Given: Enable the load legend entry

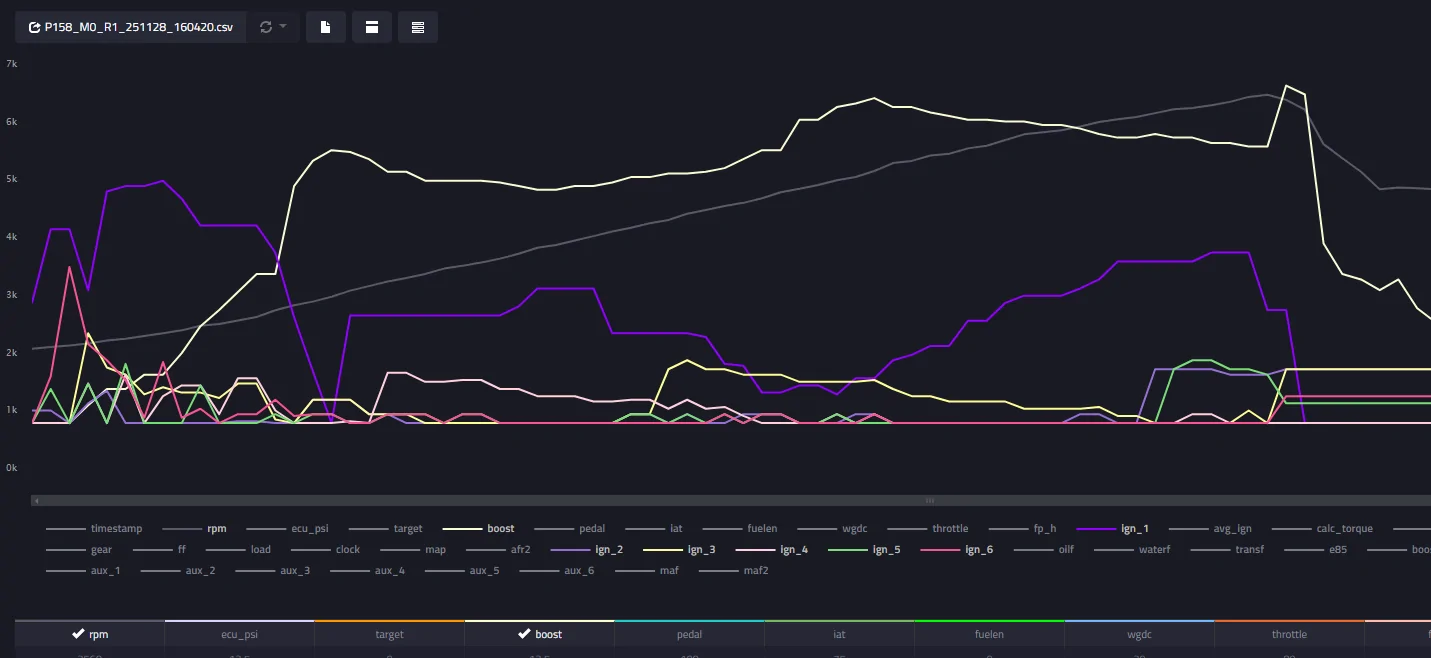Looking at the screenshot, I should [238, 549].
